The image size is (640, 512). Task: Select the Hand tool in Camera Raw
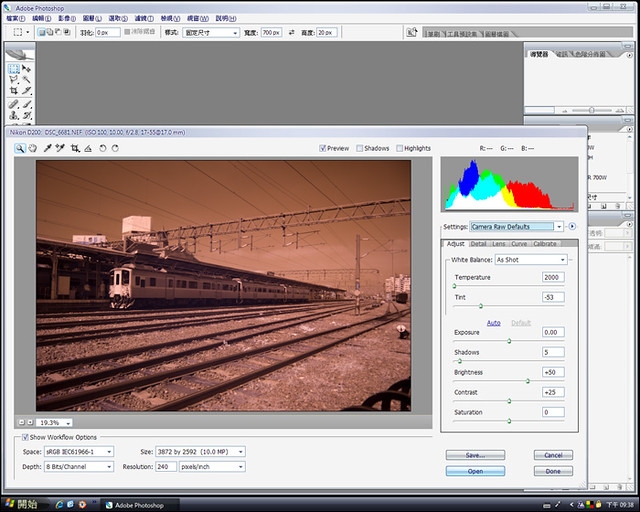32,148
